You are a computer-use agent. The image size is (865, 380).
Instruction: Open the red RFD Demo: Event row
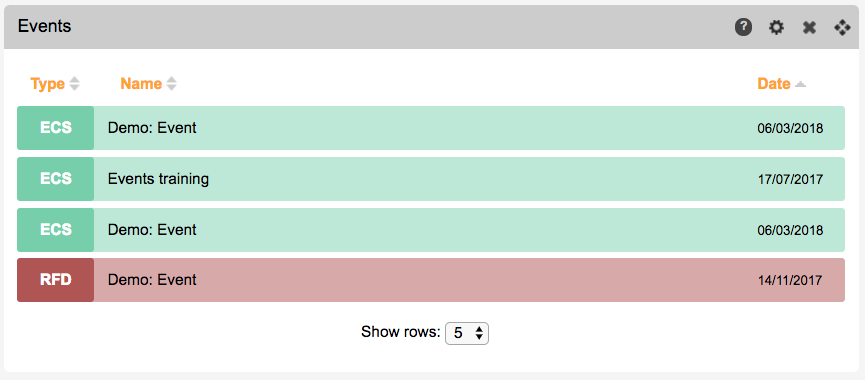tap(431, 280)
